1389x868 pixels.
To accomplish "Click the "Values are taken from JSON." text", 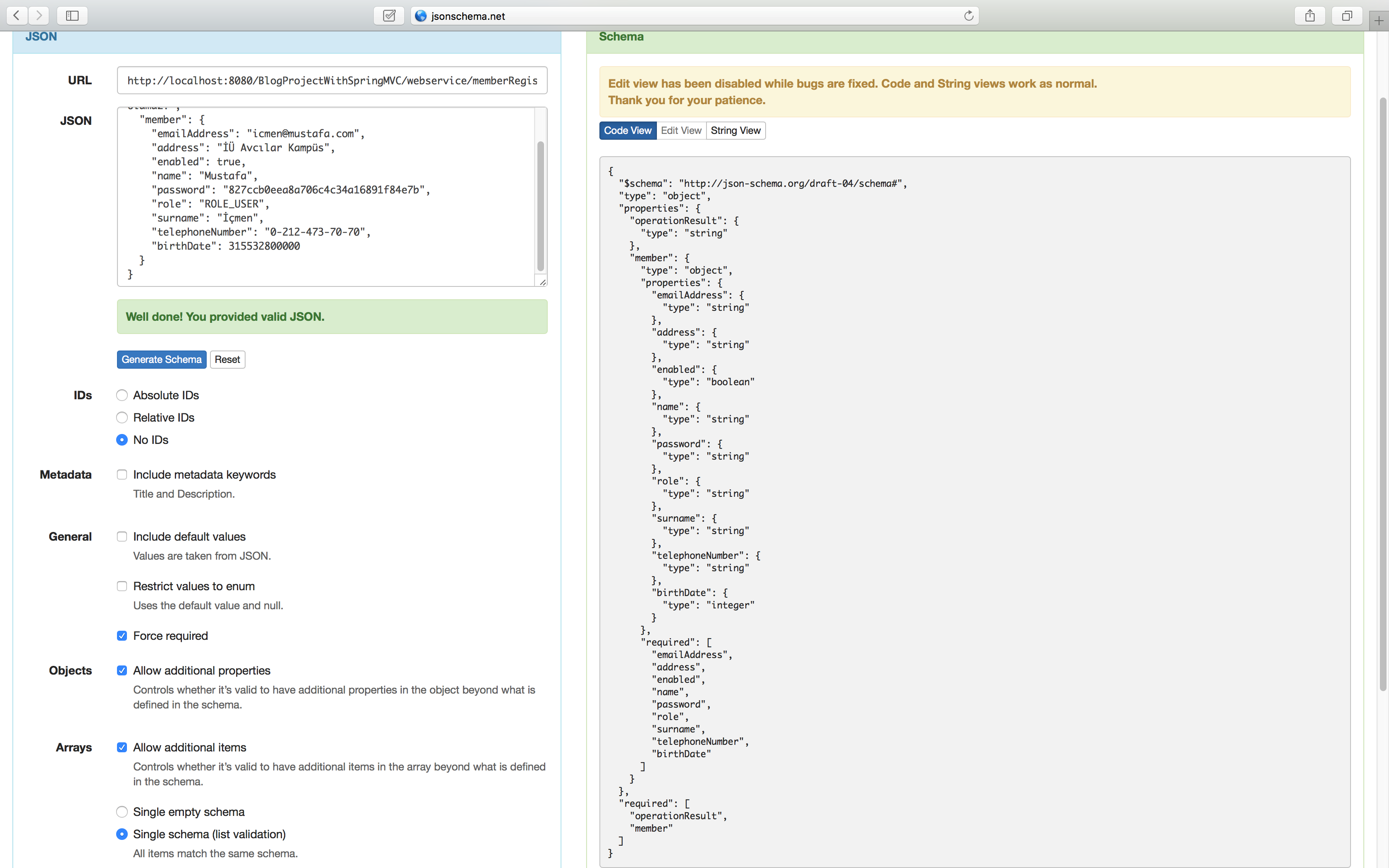I will coord(202,556).
